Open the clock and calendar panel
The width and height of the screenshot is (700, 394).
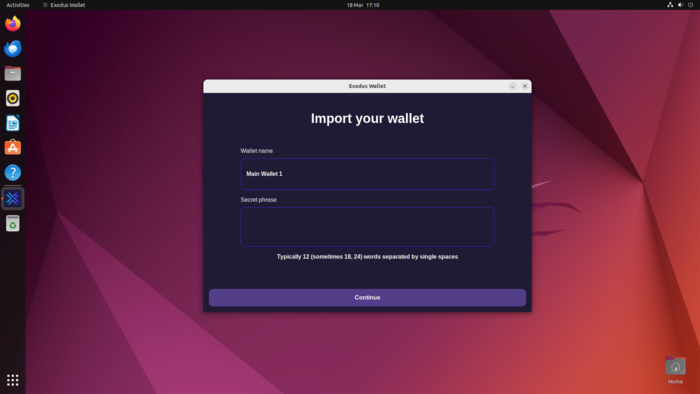pos(363,5)
